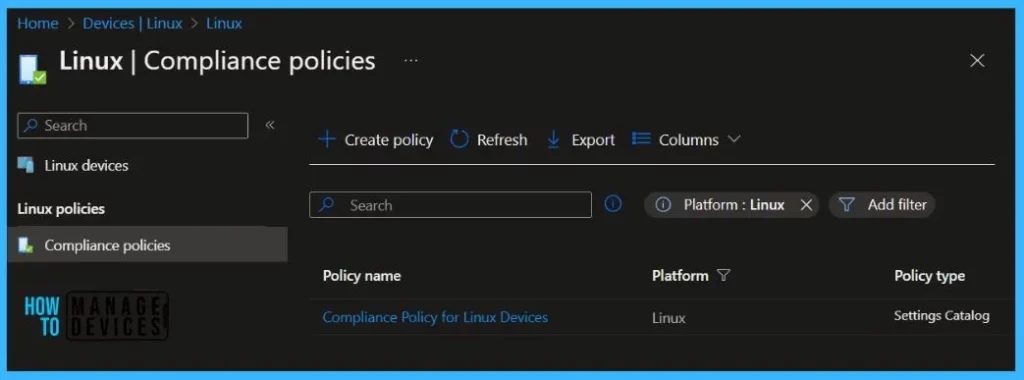Click the Export label
Image resolution: width=1024 pixels, height=380 pixels.
[593, 140]
